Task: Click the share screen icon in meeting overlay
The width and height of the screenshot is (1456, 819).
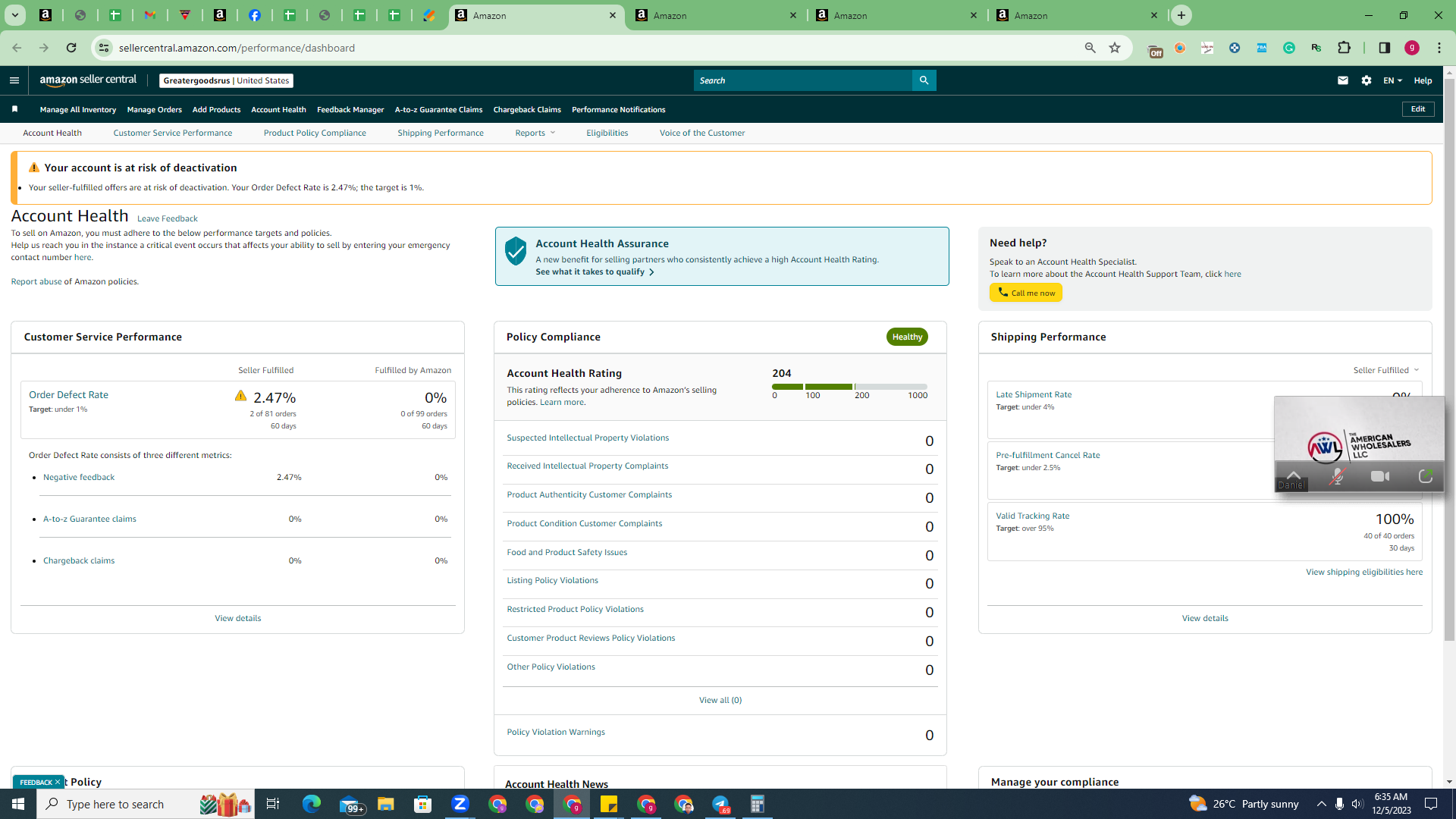Action: click(x=1426, y=476)
